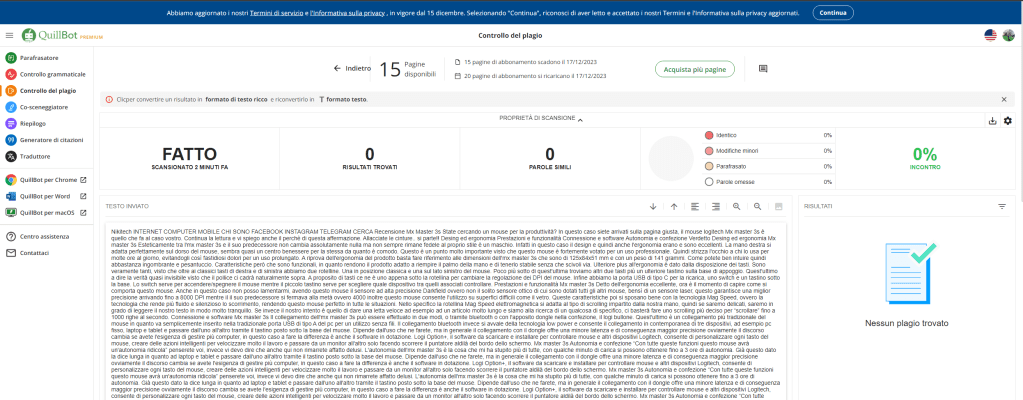
Task: Click the red Identico color swatch
Action: [x=709, y=135]
